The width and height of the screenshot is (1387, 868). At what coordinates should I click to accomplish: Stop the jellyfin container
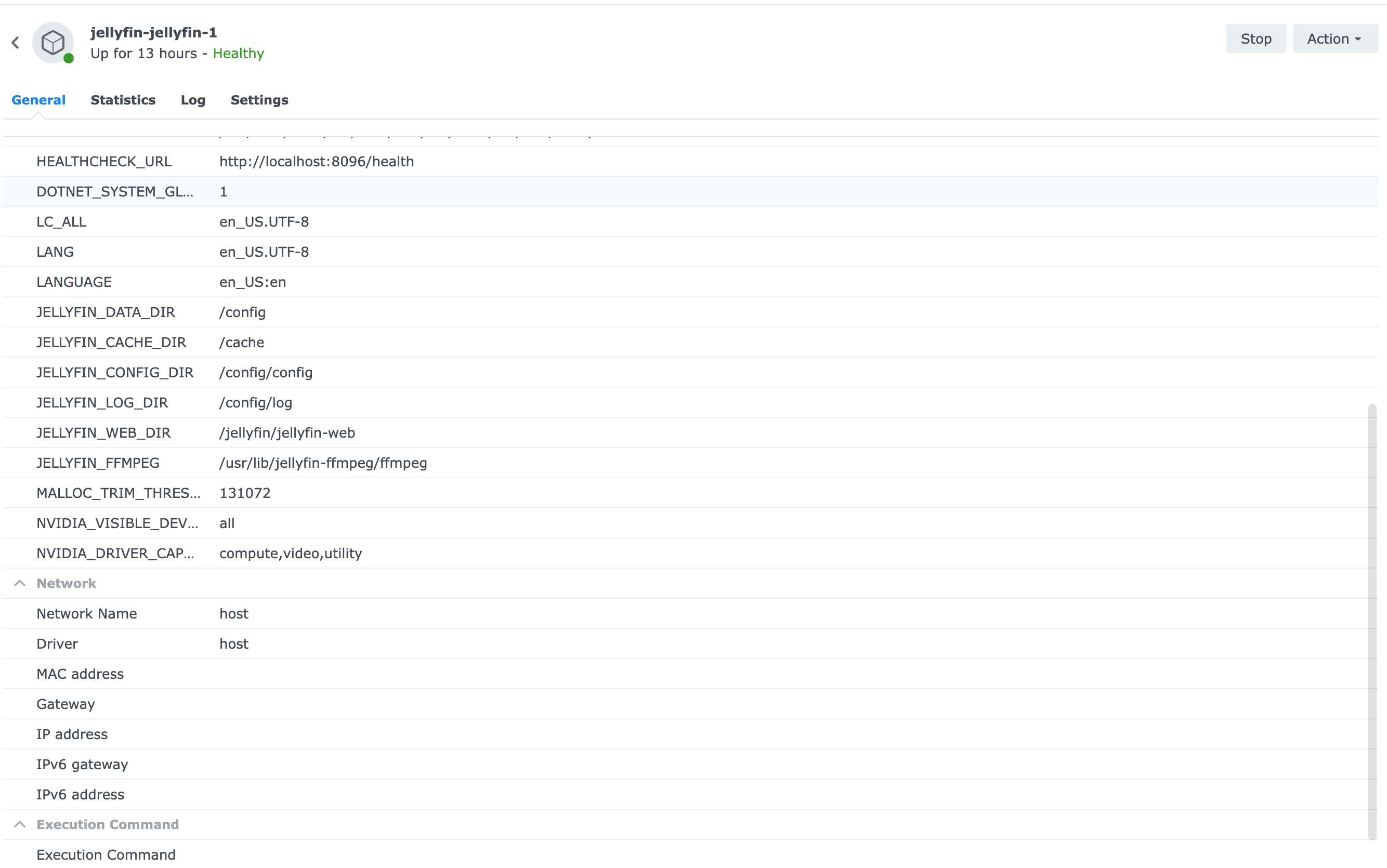click(1255, 38)
